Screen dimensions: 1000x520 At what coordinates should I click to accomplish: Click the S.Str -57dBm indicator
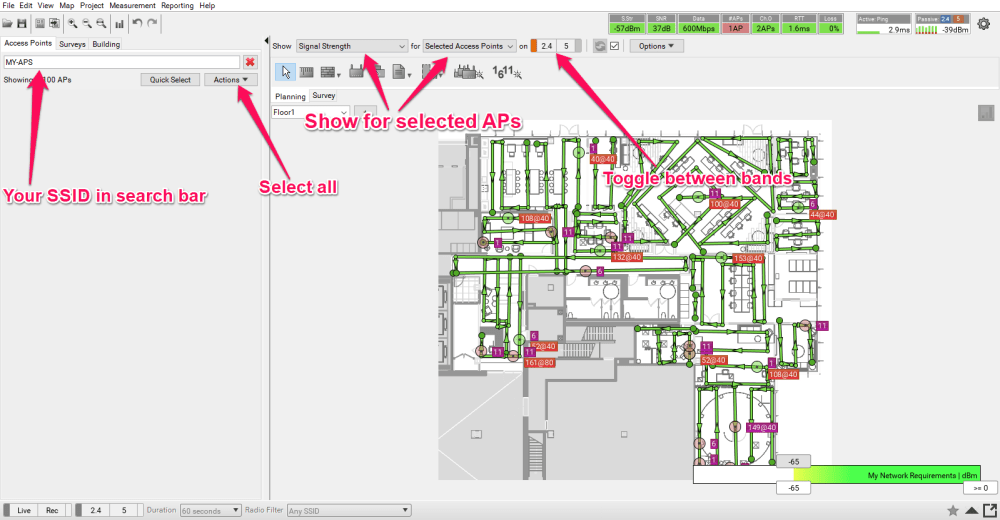tap(628, 24)
